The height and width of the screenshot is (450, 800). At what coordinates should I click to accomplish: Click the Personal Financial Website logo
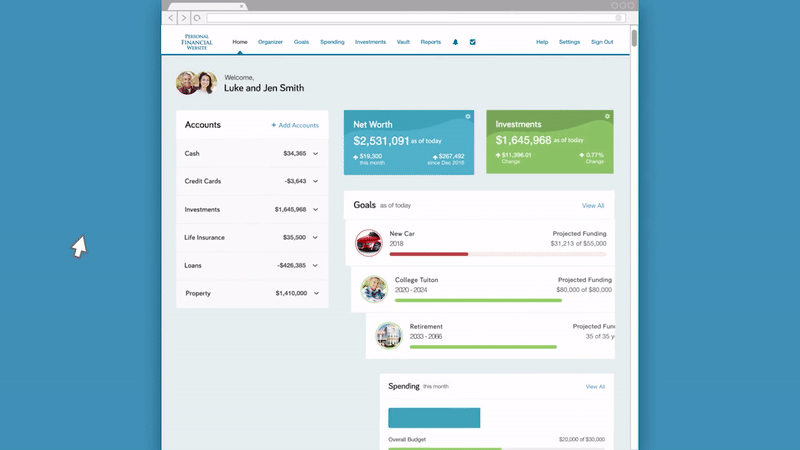click(196, 42)
